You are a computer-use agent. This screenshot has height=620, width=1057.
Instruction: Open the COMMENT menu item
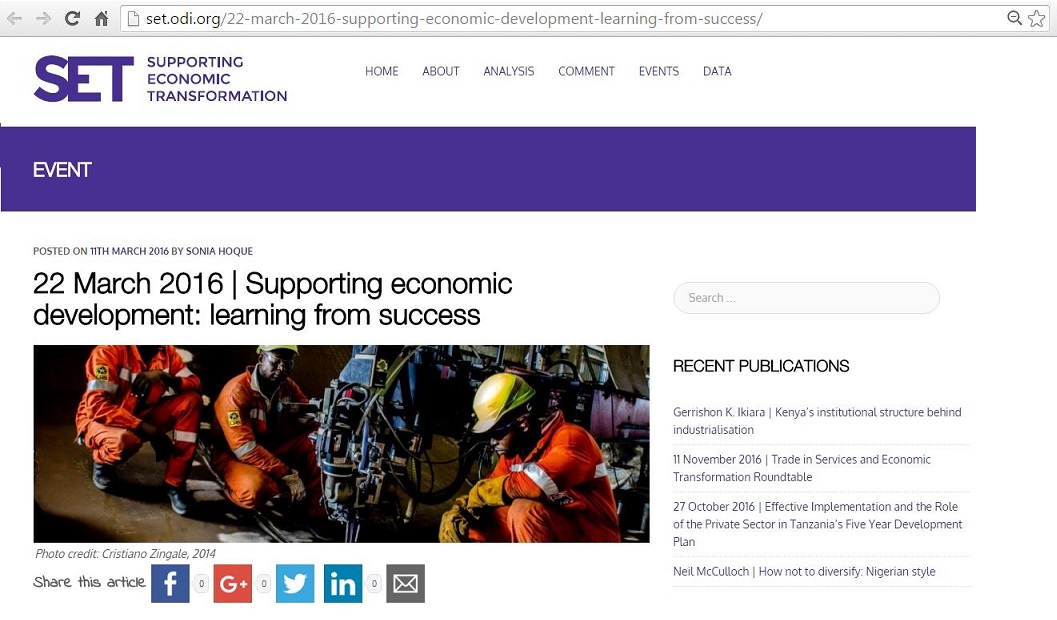tap(586, 71)
